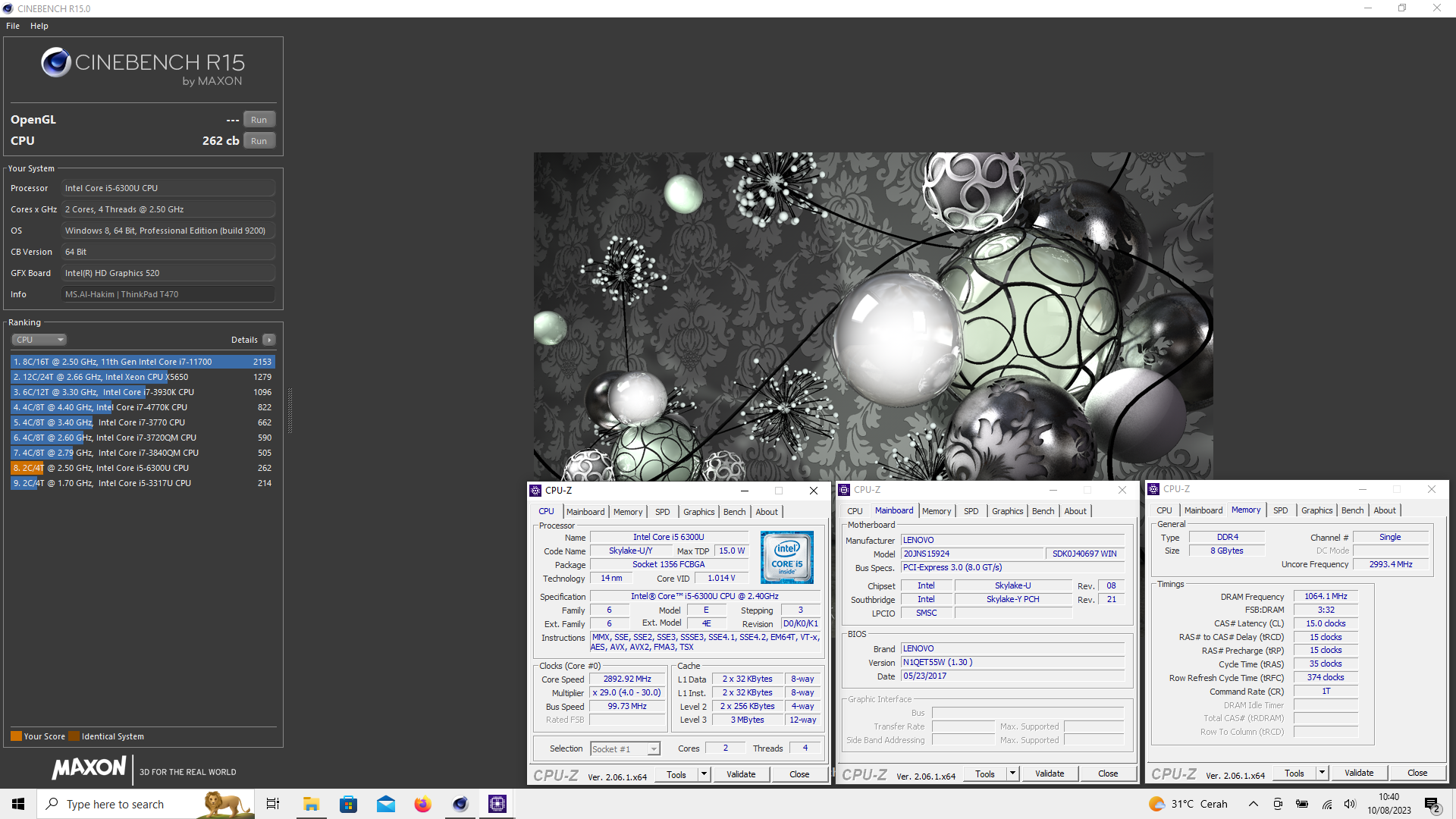Expand the ranking Details arrow
Viewport: 1456px width, 819px height.
(269, 340)
